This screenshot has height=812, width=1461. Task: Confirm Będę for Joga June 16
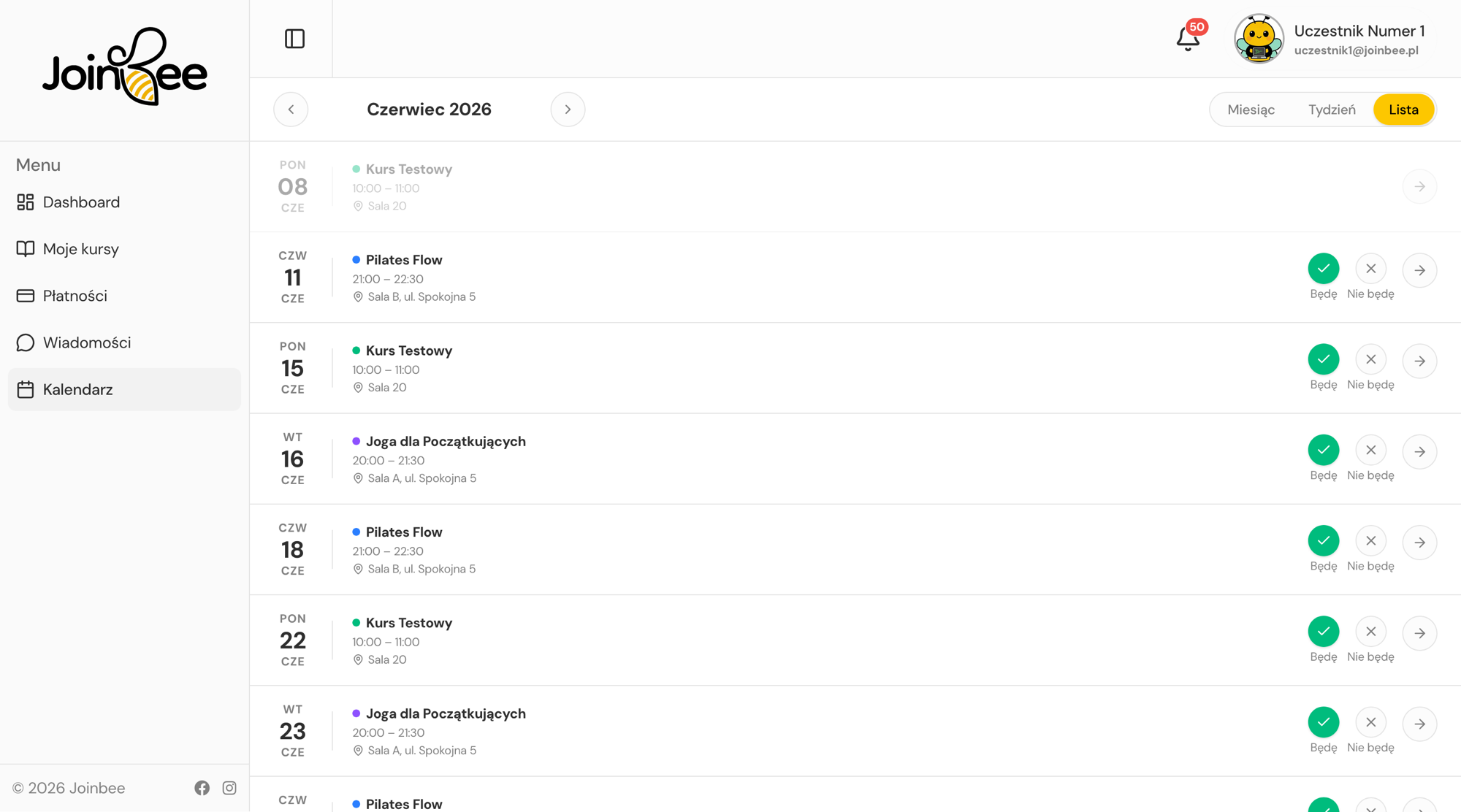pos(1323,450)
